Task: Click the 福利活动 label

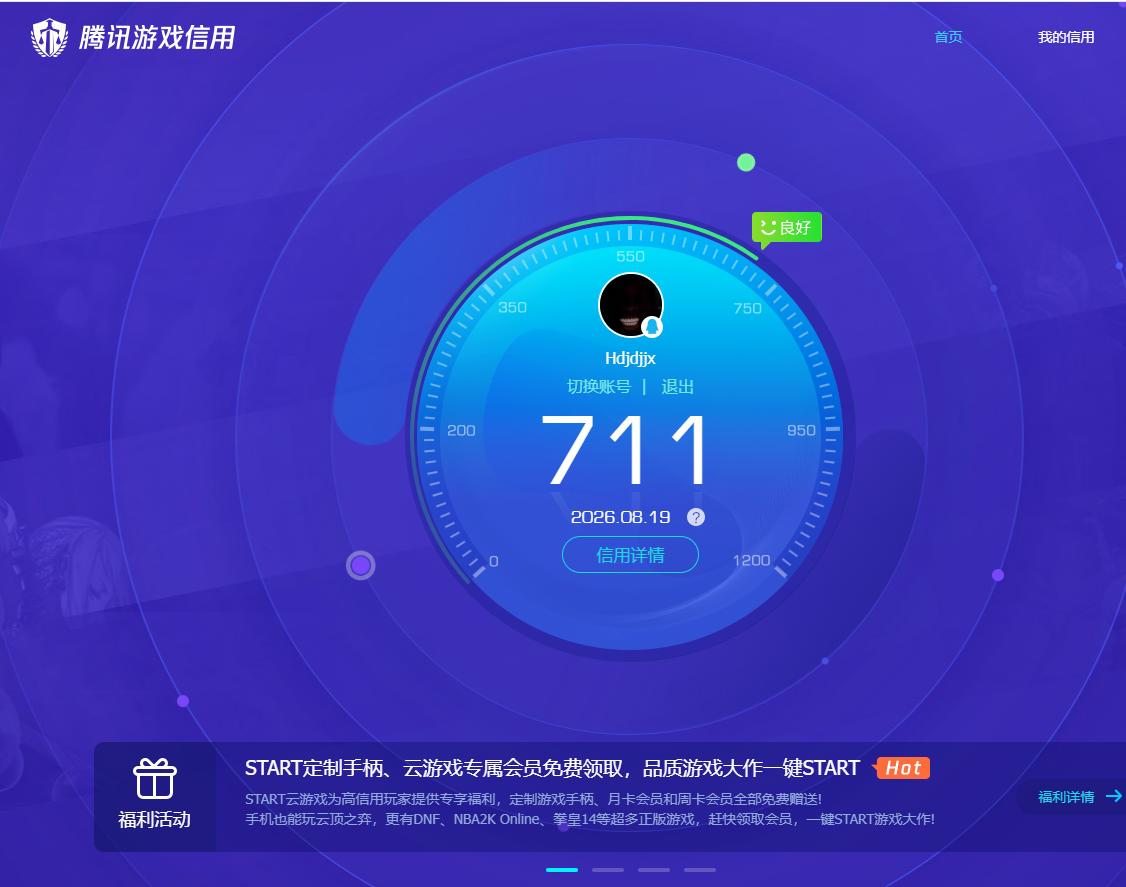Action: point(154,819)
